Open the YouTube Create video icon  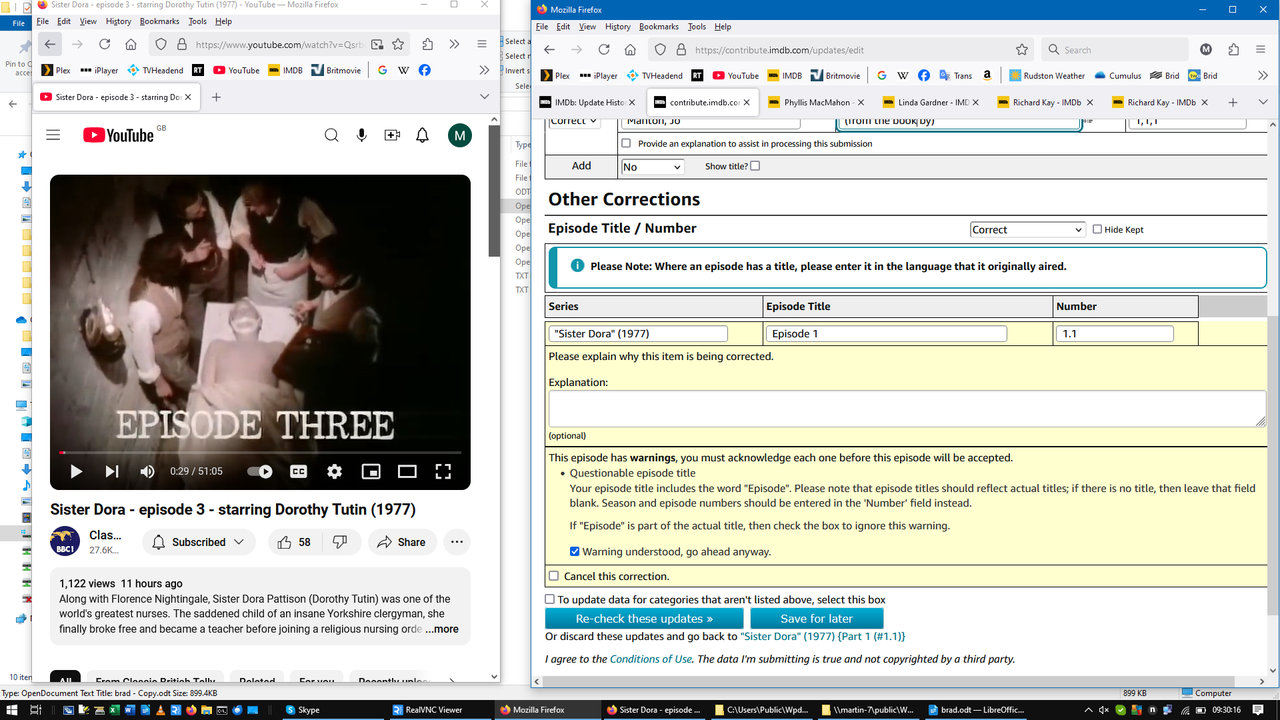click(392, 135)
